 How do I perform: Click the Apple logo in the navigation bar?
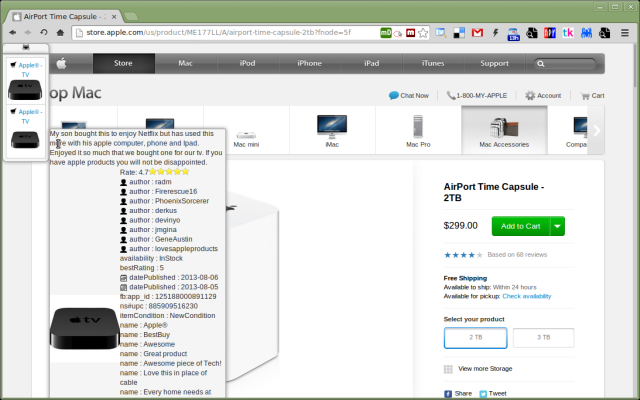tap(61, 64)
